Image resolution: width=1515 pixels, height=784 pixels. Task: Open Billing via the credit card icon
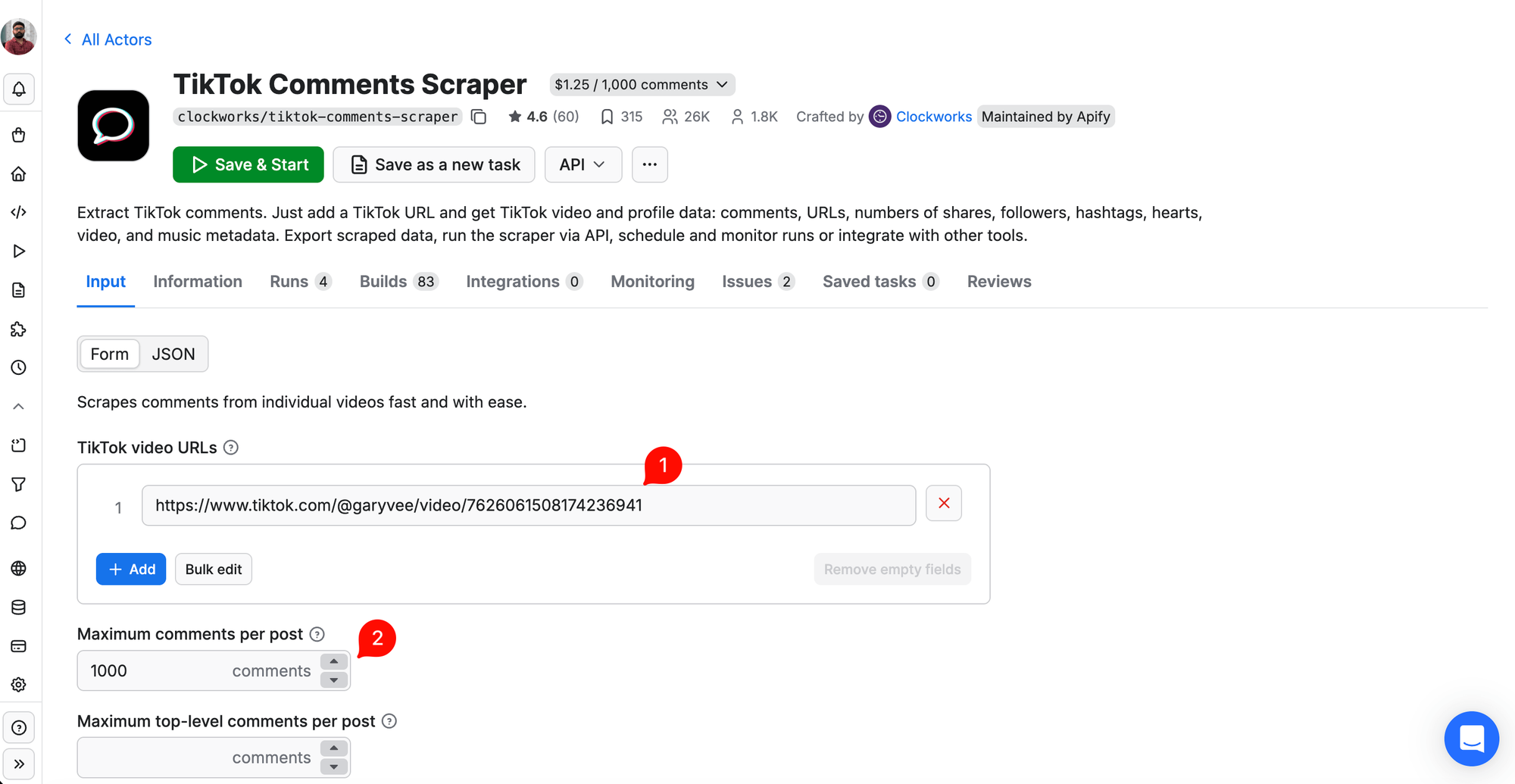coord(20,645)
